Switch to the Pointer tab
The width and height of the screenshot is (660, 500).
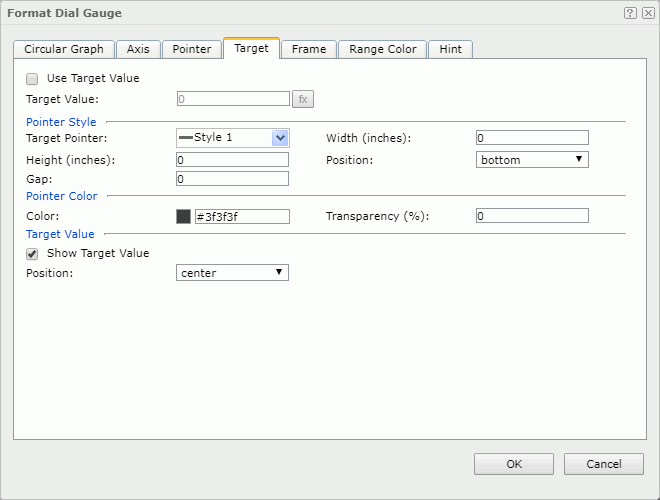[x=192, y=49]
